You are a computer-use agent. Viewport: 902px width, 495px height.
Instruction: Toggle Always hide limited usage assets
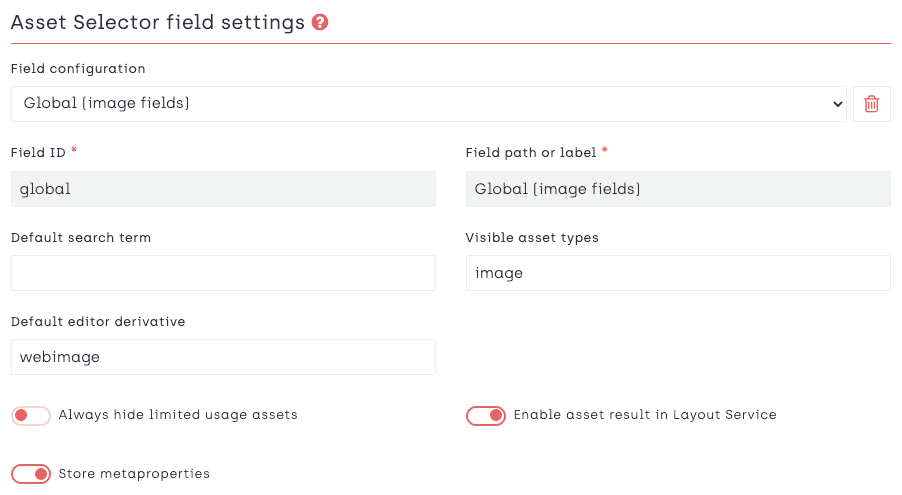[31, 415]
